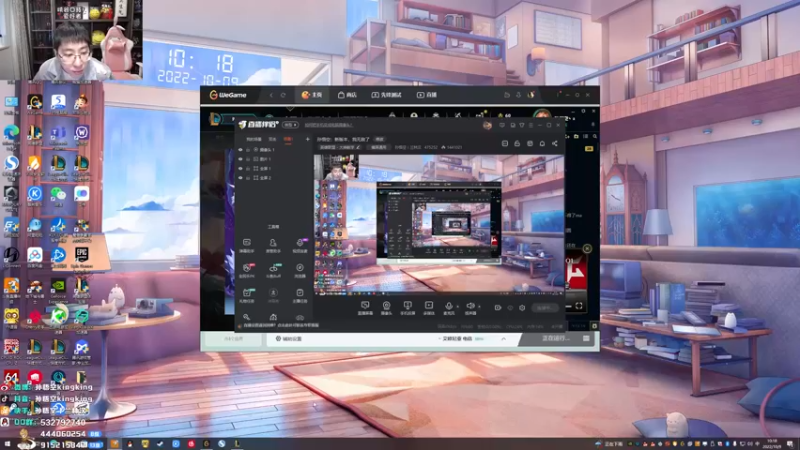Image resolution: width=800 pixels, height=450 pixels.
Task: Click the 正在运行 button in WeGame
Action: pos(555,338)
